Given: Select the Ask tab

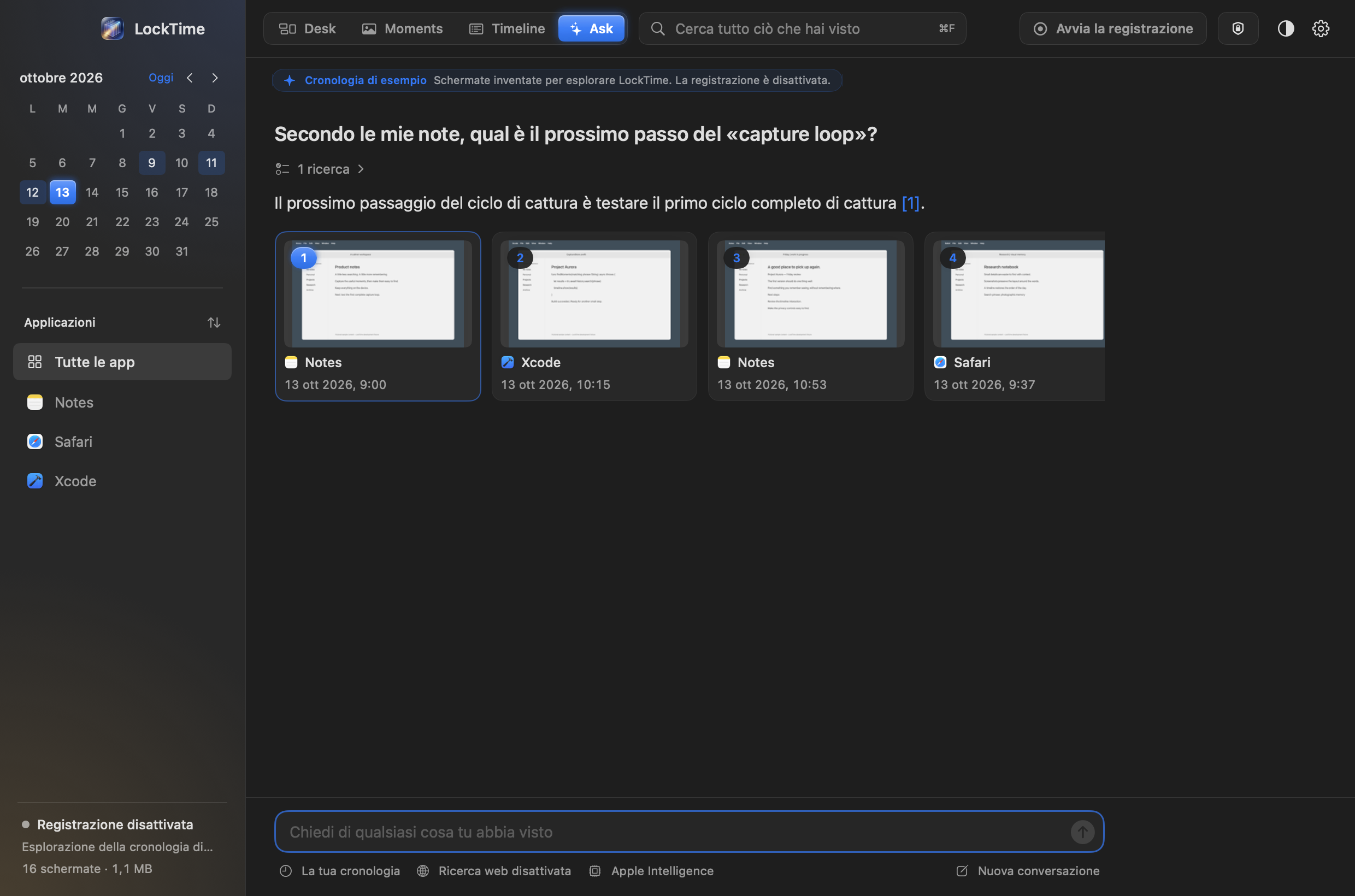Looking at the screenshot, I should point(592,28).
